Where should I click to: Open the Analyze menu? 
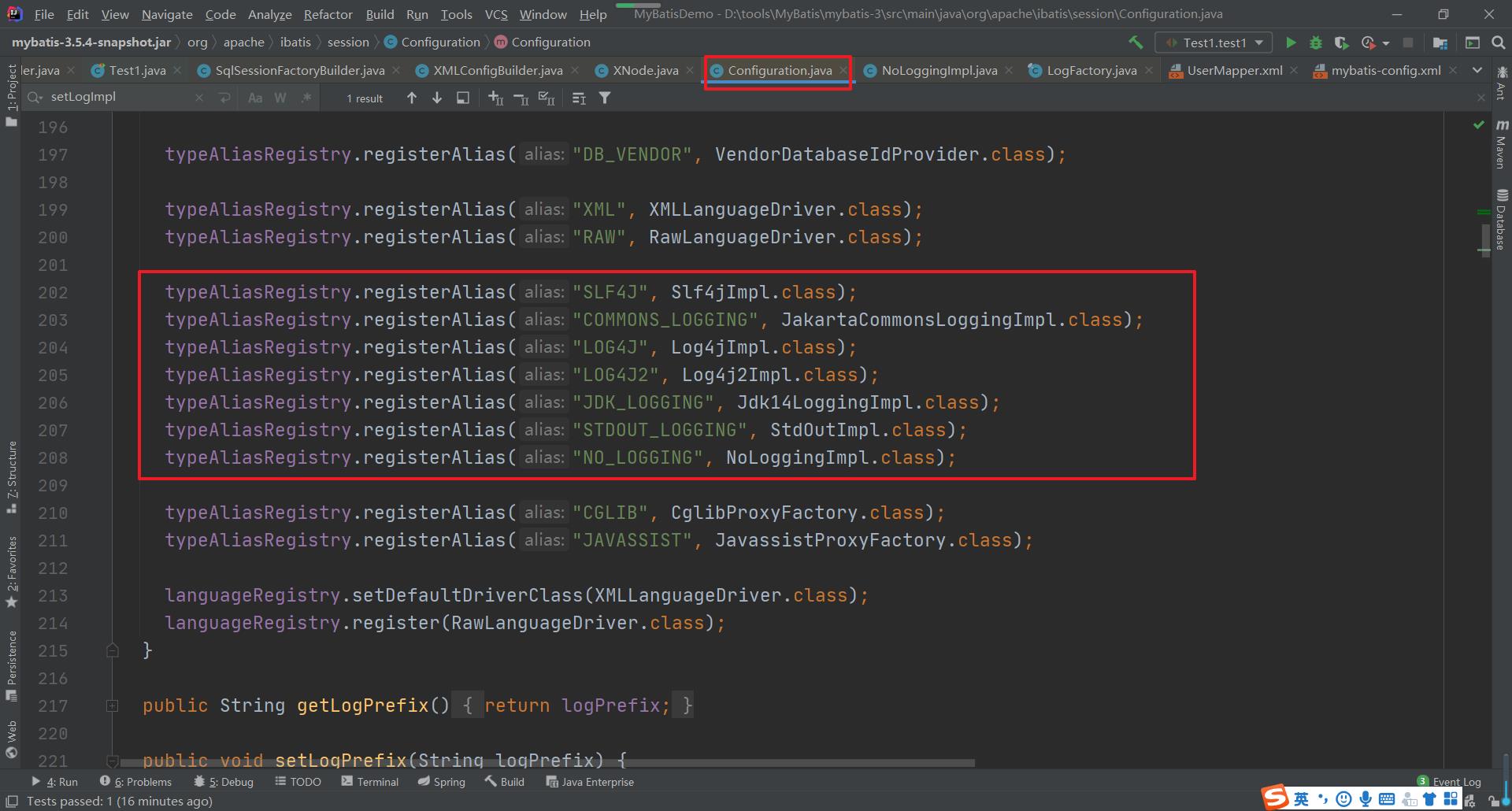tap(269, 14)
